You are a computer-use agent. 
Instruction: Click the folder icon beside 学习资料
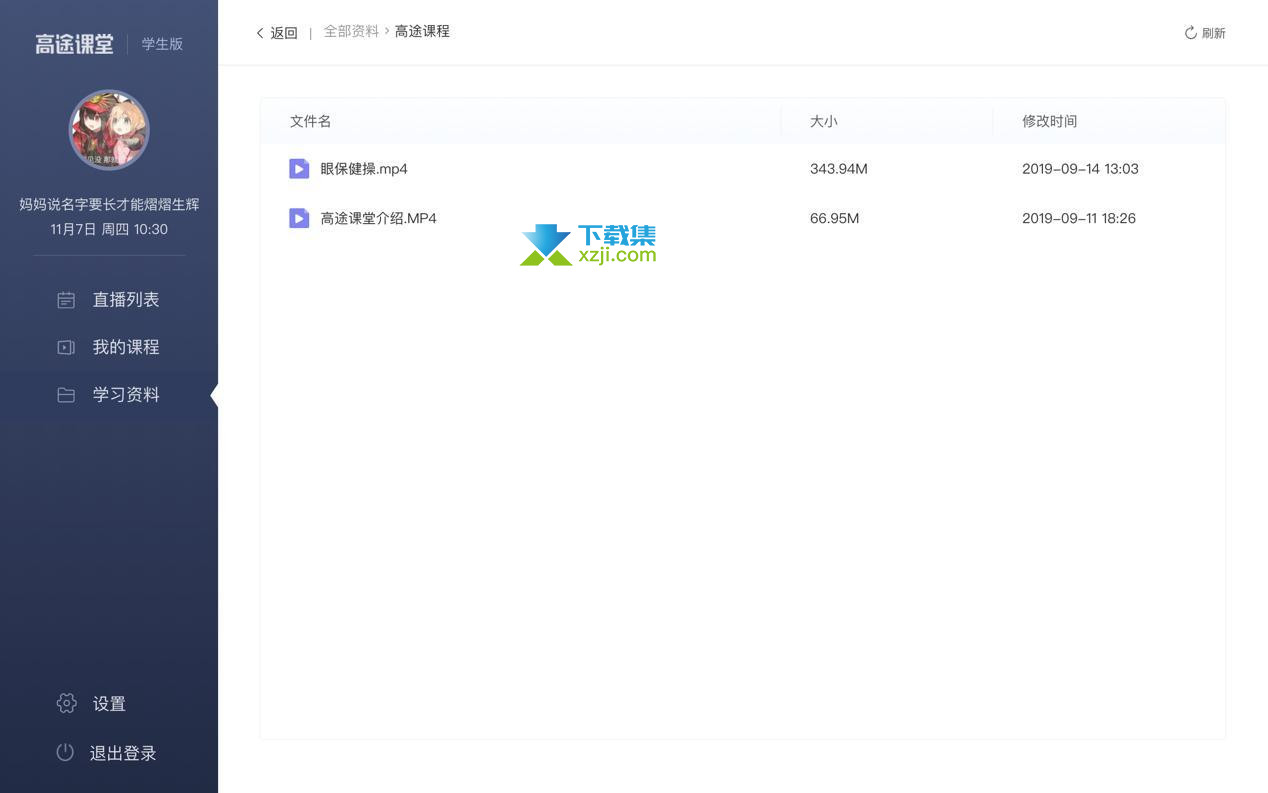tap(66, 395)
